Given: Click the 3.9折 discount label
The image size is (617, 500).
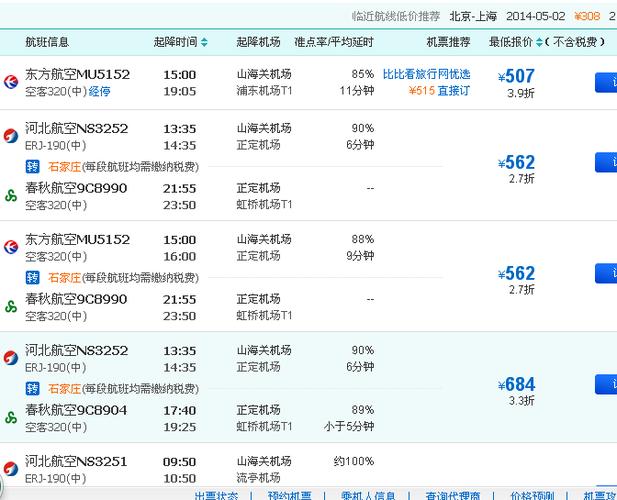Looking at the screenshot, I should coord(521,93).
